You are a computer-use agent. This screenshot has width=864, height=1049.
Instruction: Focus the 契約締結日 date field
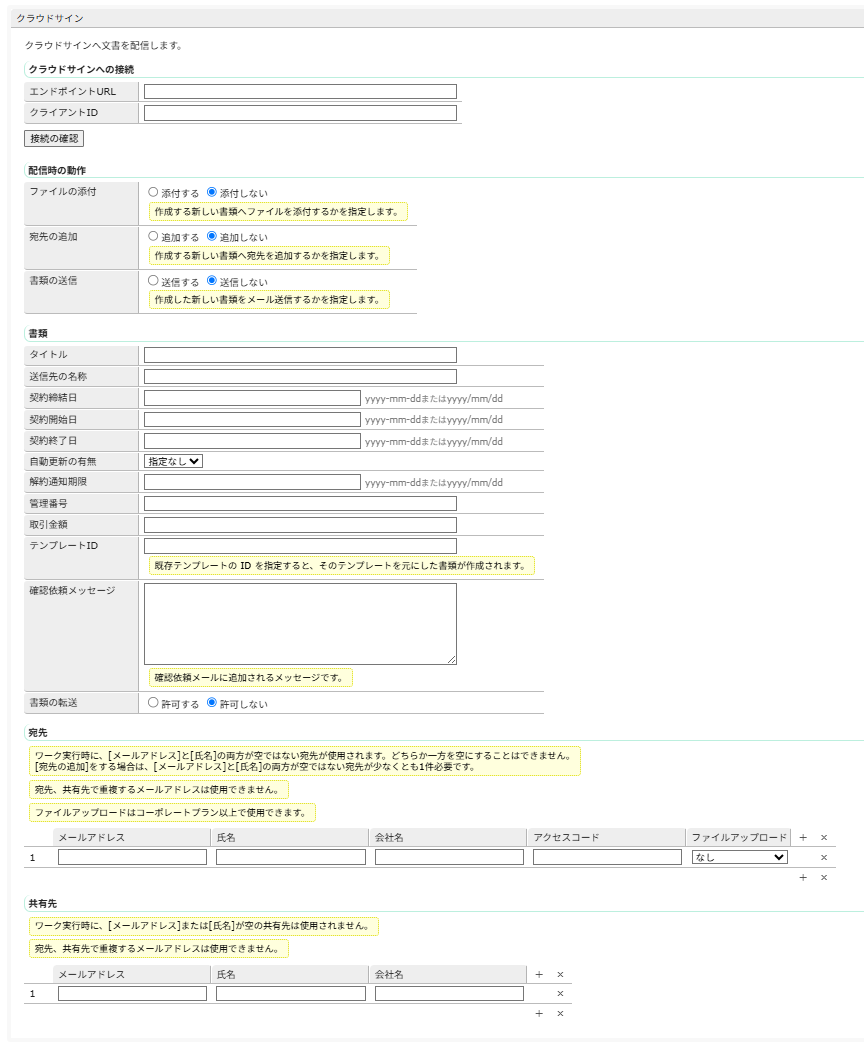[x=252, y=398]
